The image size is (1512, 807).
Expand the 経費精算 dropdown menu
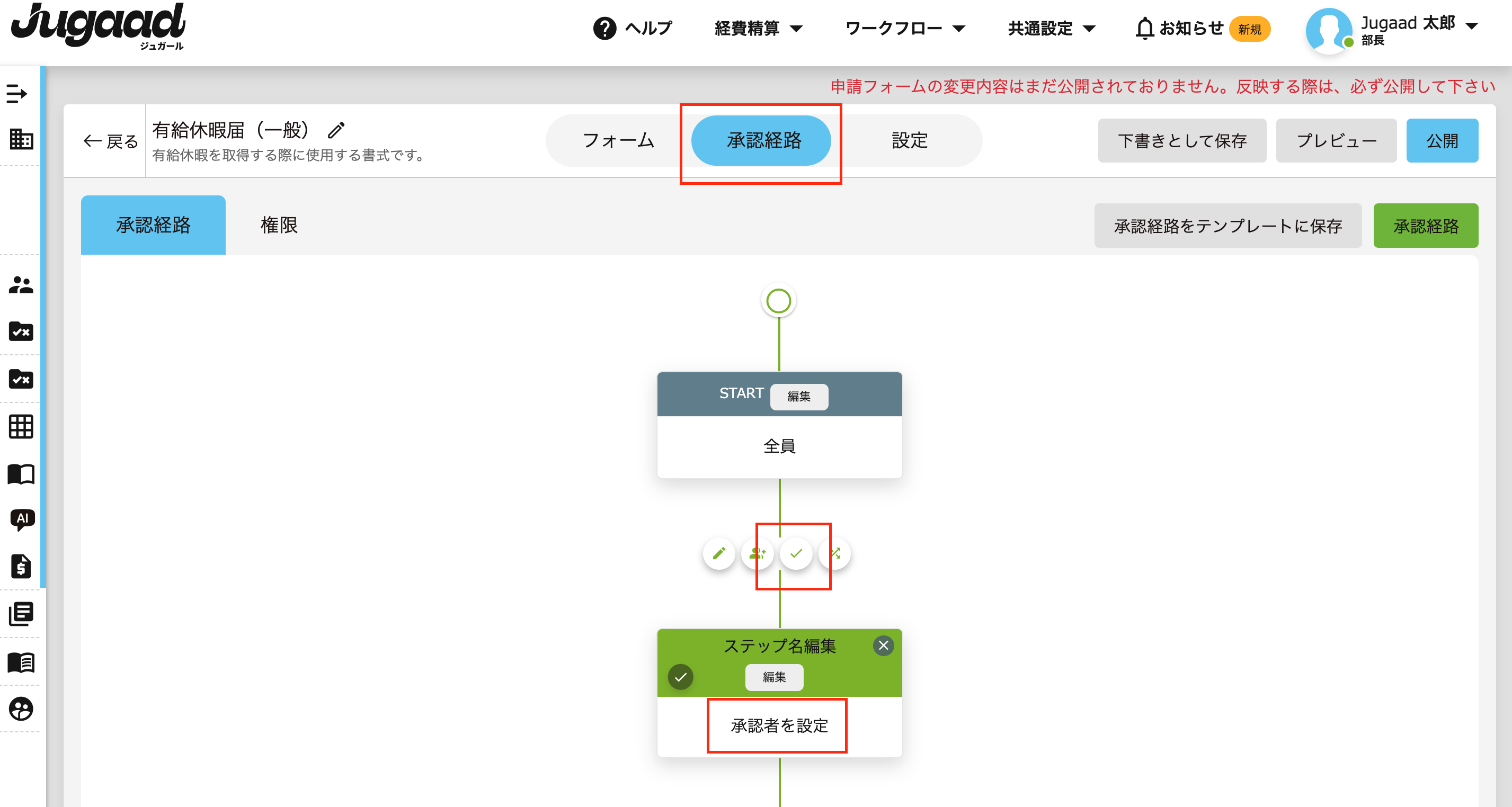pos(758,28)
